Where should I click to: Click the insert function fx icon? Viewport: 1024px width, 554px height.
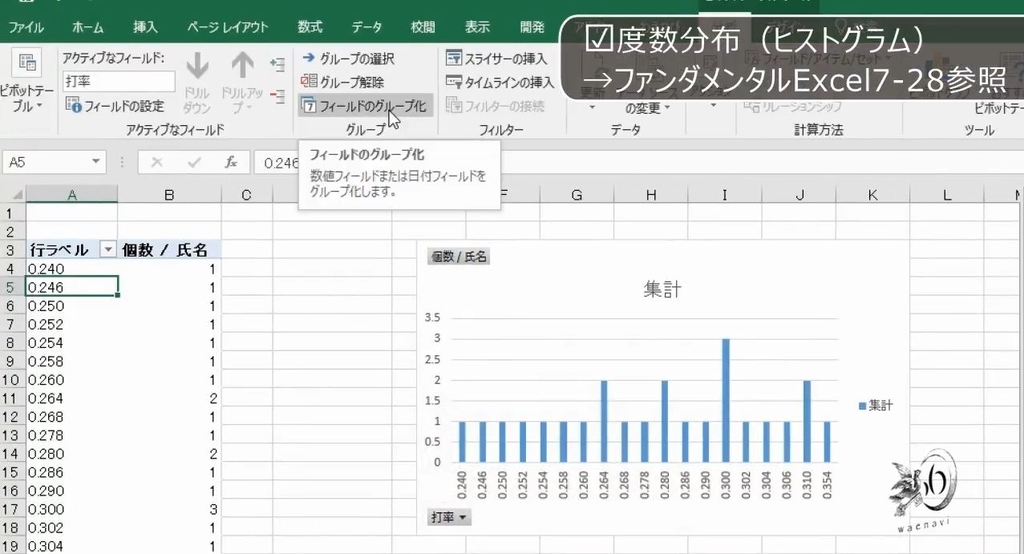(x=231, y=162)
